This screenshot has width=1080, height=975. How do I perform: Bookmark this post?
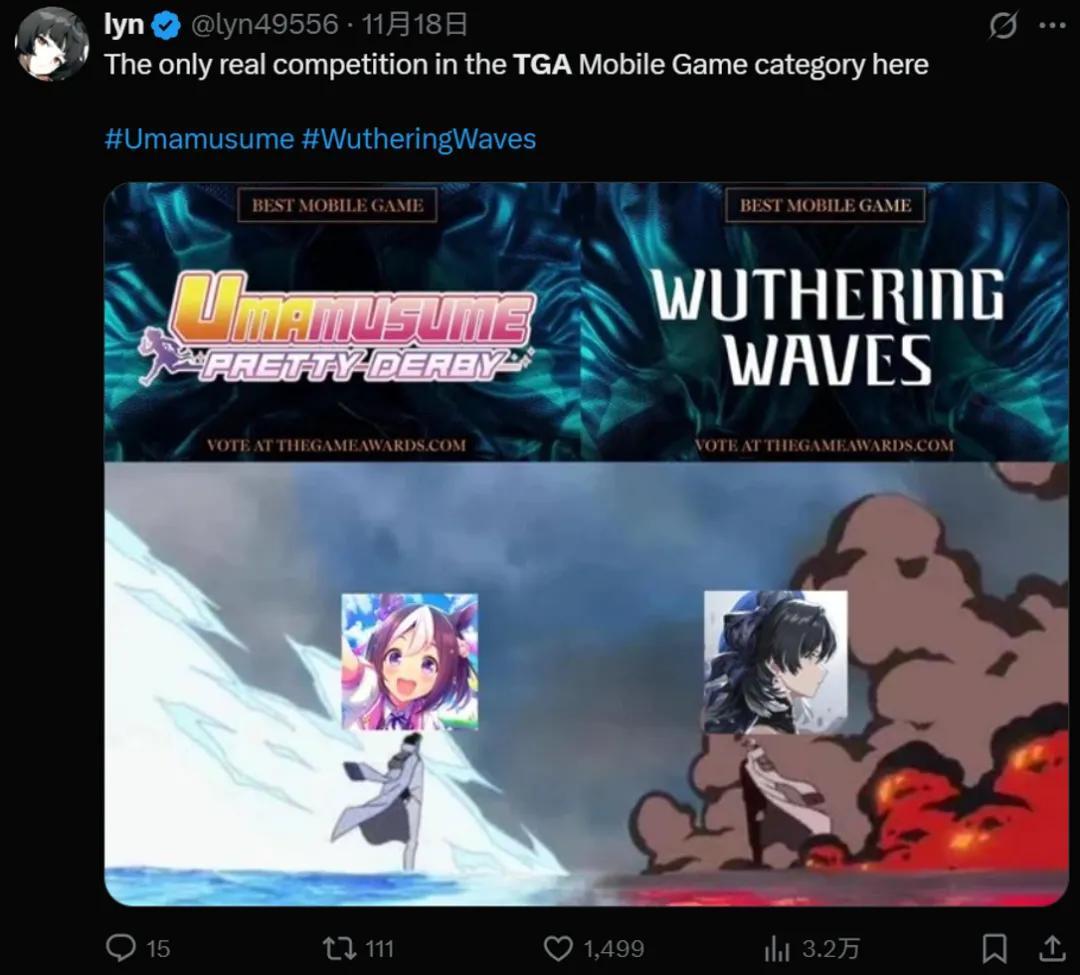994,948
